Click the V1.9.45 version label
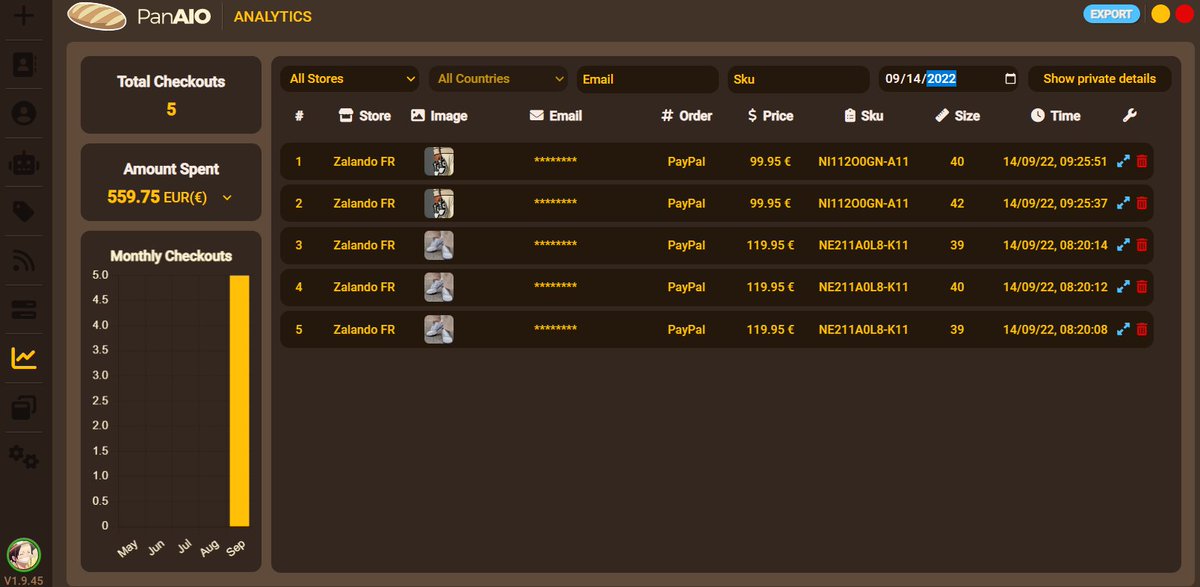Image resolution: width=1200 pixels, height=587 pixels. click(24, 580)
